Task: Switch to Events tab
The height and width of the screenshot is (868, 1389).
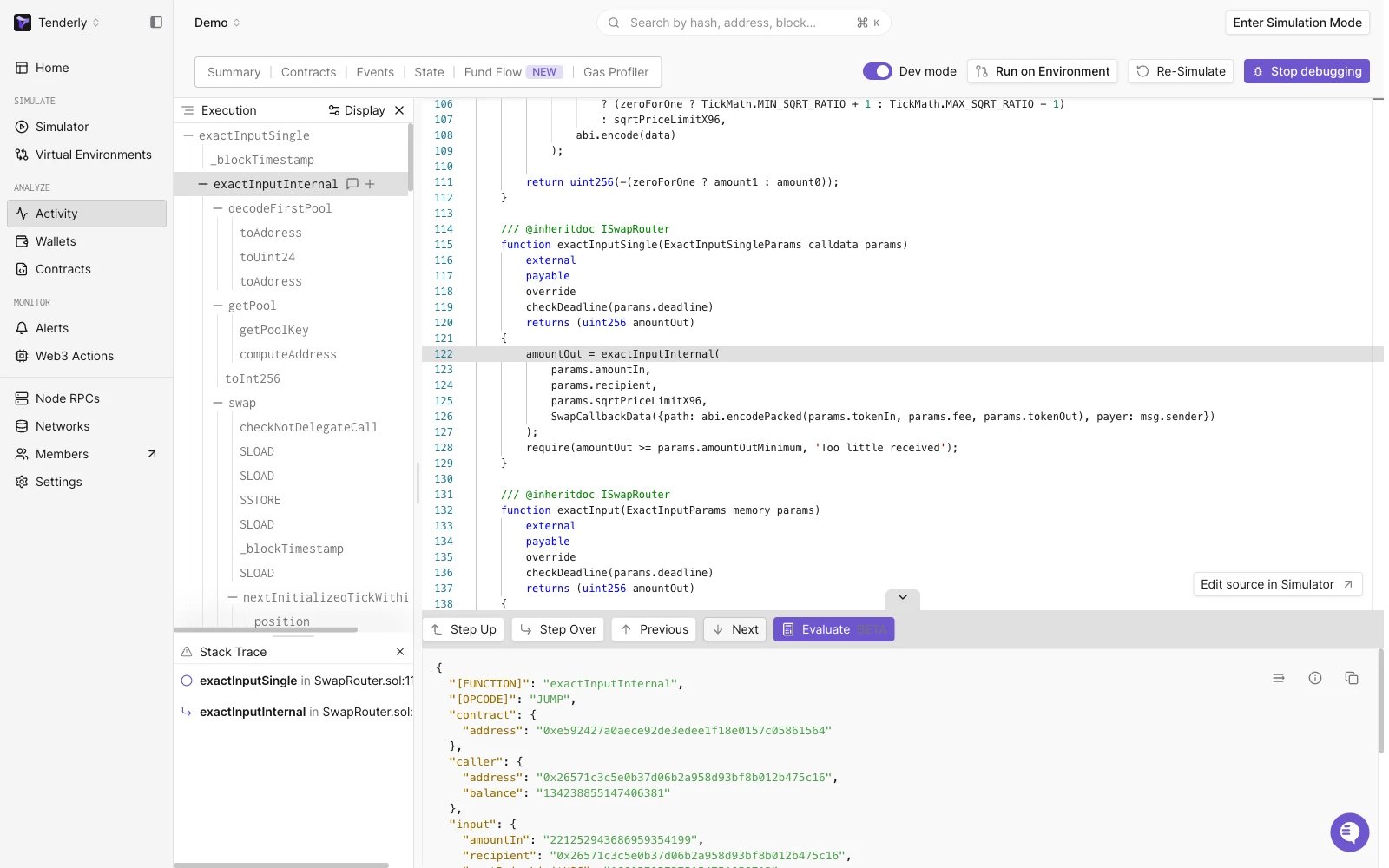Action: click(x=375, y=72)
